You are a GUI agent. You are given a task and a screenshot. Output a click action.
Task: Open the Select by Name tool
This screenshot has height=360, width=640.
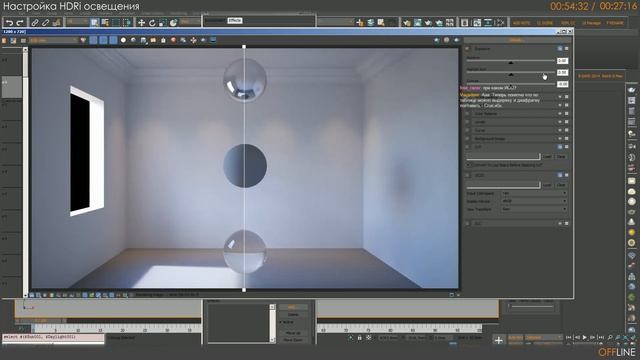tap(105, 23)
